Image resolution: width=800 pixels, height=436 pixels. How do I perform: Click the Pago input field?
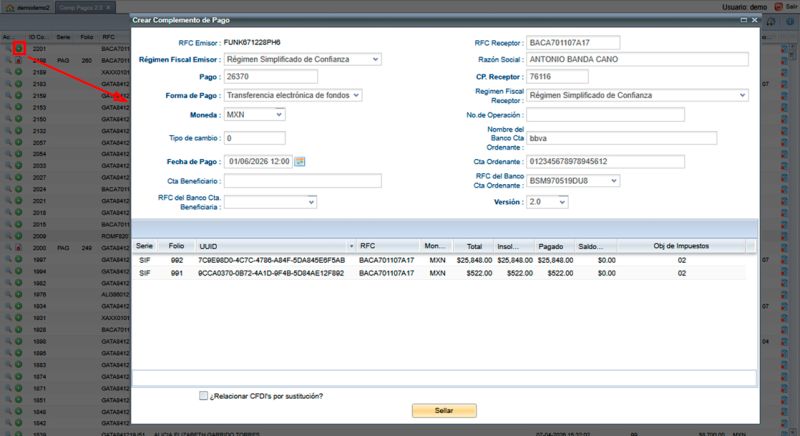pos(270,76)
